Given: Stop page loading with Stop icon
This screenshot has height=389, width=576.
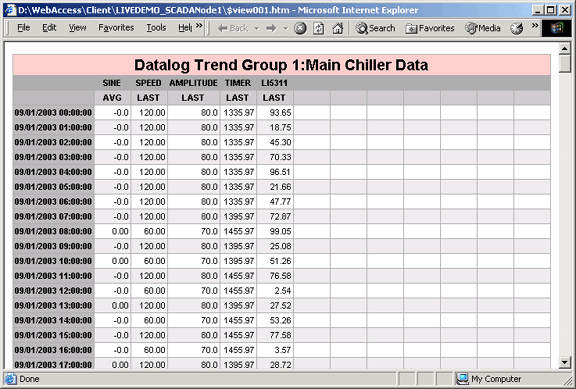Looking at the screenshot, I should (x=300, y=28).
